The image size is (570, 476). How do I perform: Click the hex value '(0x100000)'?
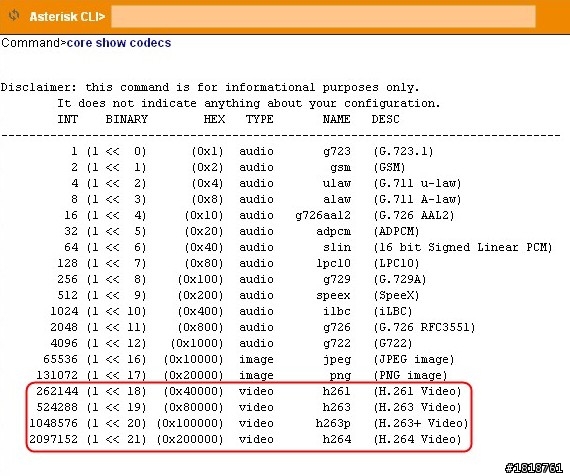coord(190,423)
